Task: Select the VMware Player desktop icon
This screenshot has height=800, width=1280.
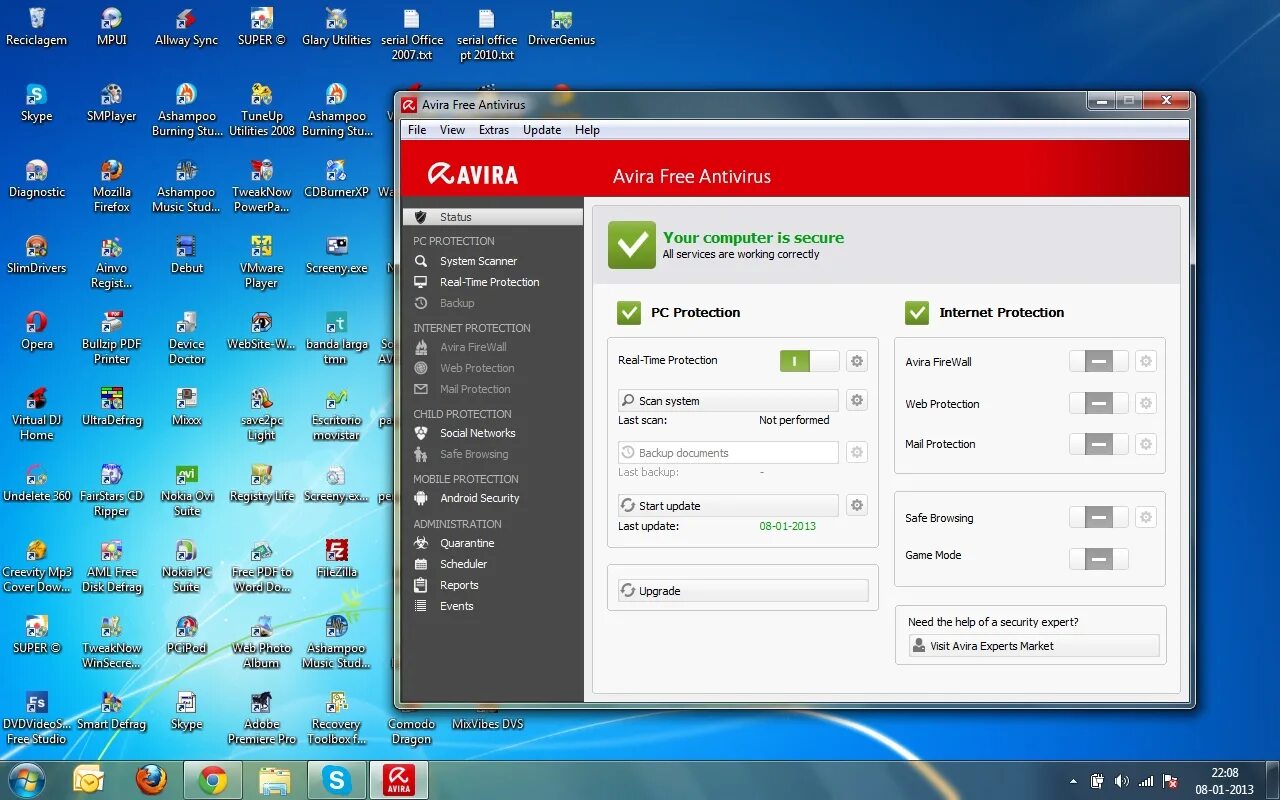Action: [261, 262]
